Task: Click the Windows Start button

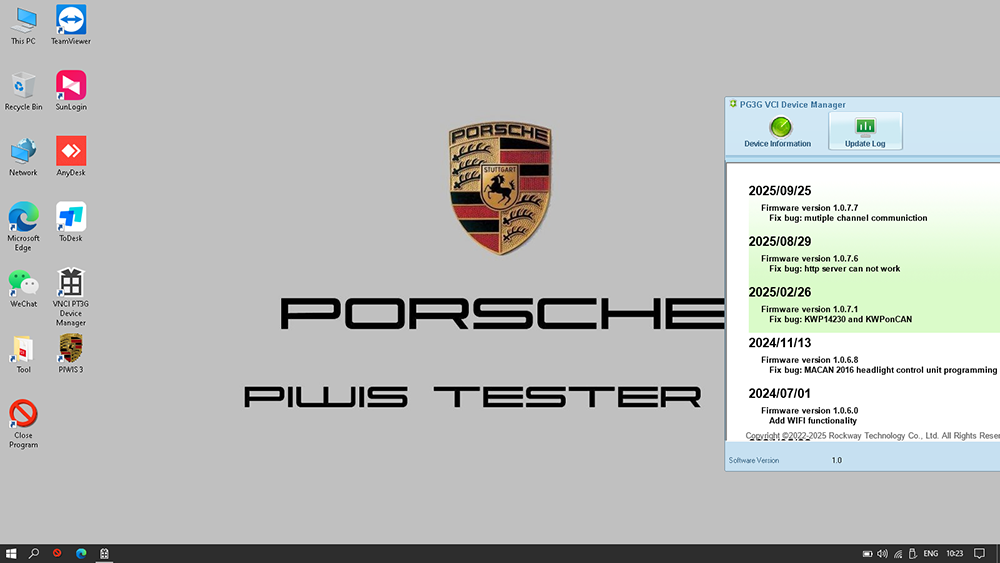Action: point(11,553)
